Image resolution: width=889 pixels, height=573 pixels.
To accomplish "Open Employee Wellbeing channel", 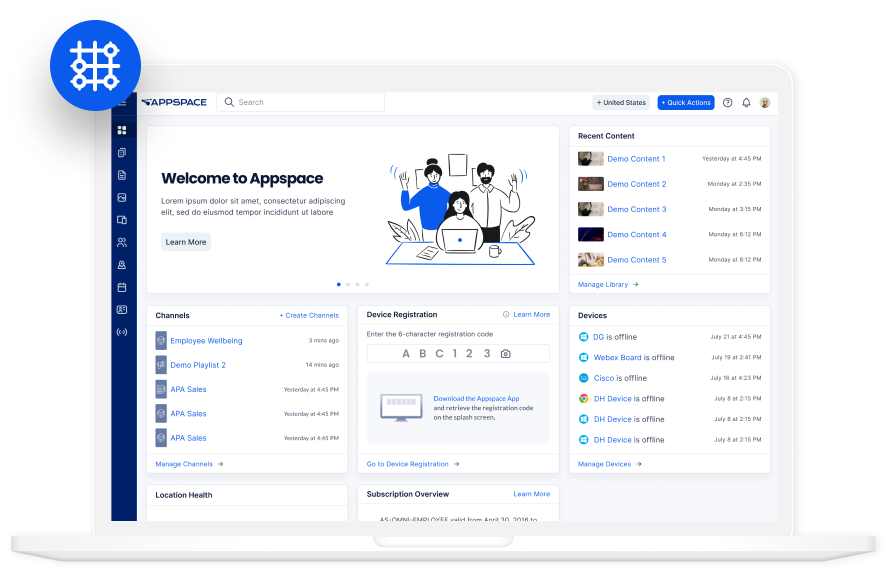I will click(206, 341).
